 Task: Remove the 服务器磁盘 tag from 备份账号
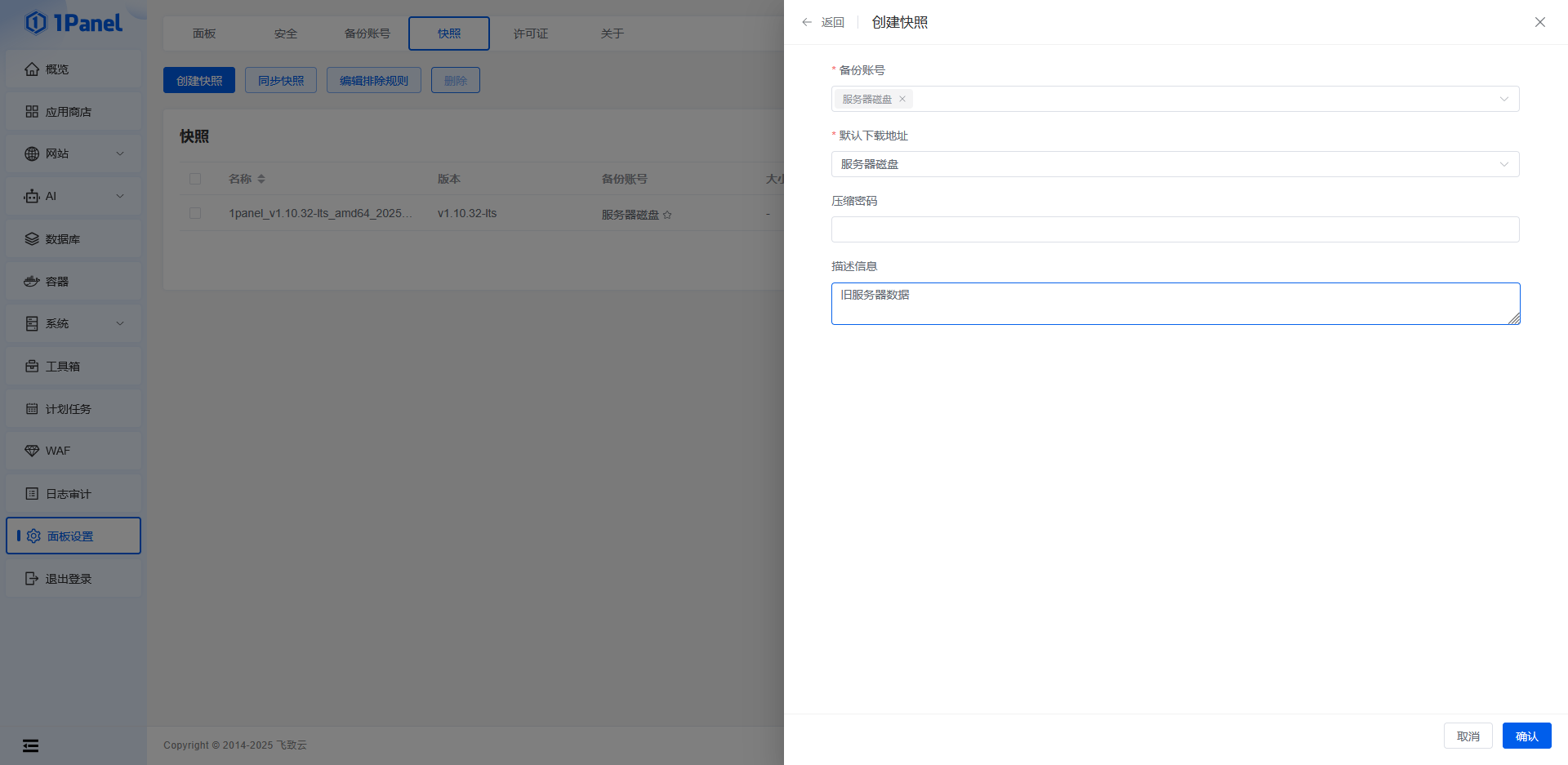click(902, 99)
